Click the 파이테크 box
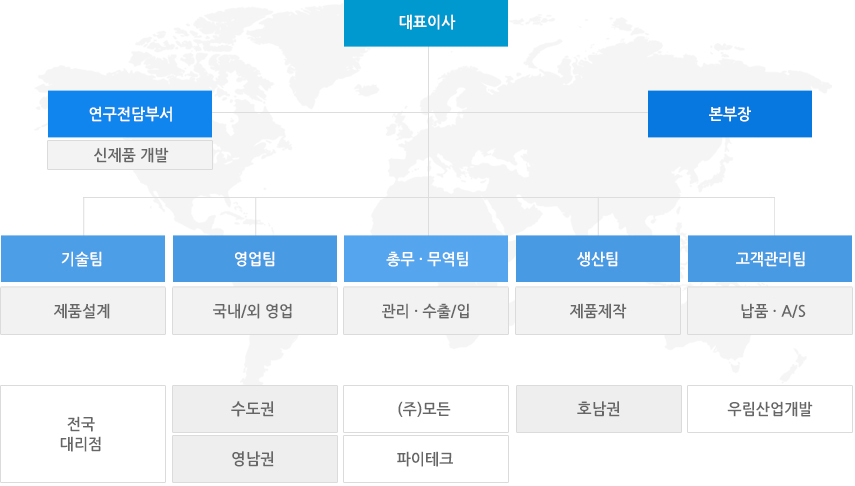 pyautogui.click(x=426, y=459)
